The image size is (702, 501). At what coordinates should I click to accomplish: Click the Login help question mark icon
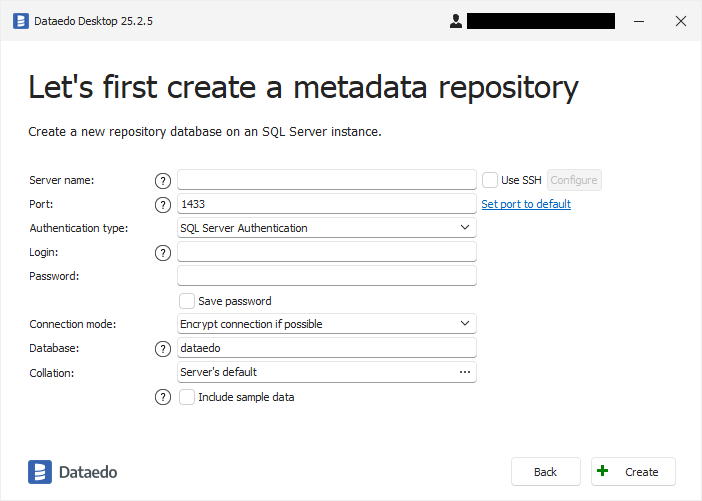[x=163, y=253]
